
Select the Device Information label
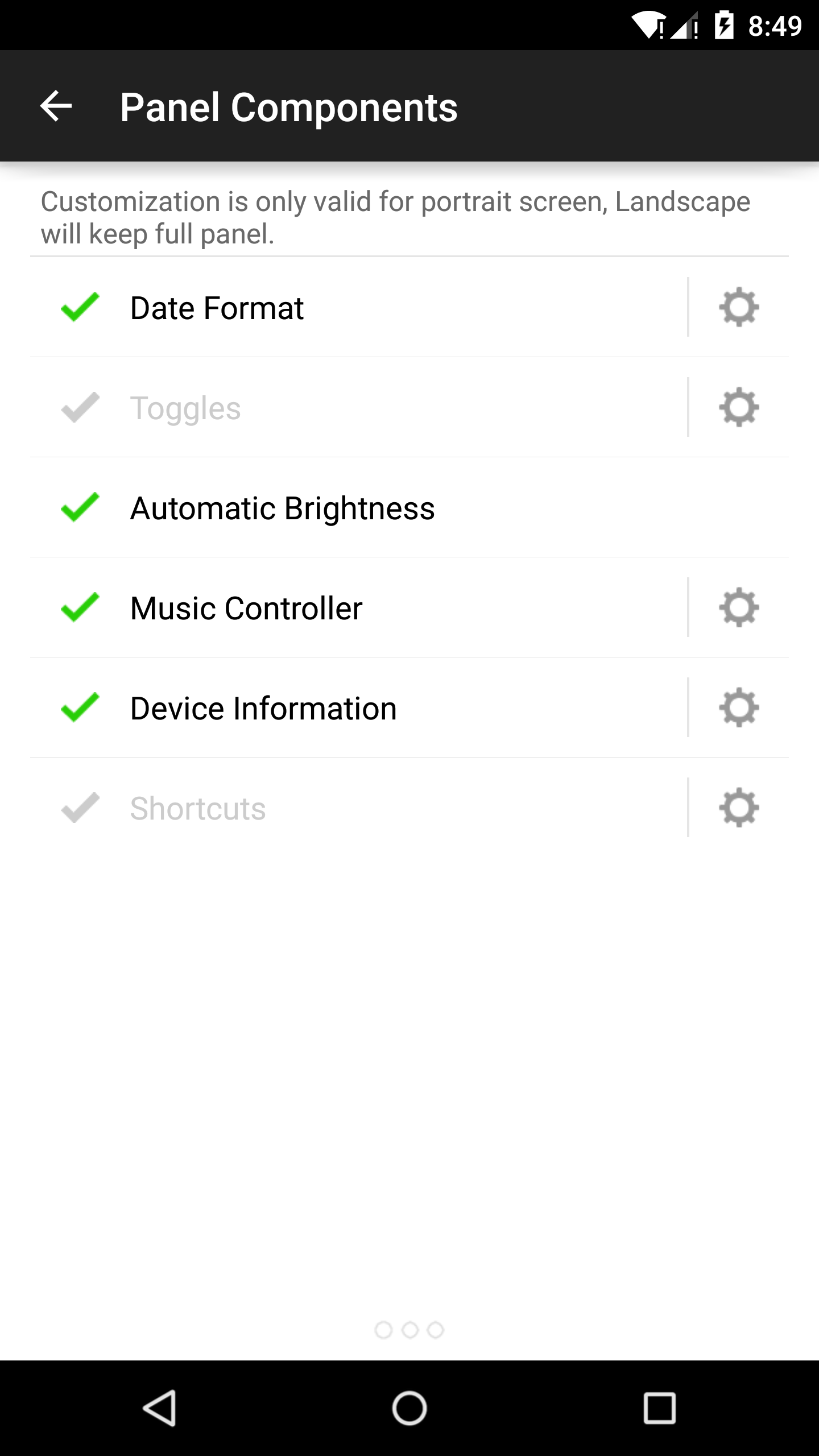[x=263, y=708]
